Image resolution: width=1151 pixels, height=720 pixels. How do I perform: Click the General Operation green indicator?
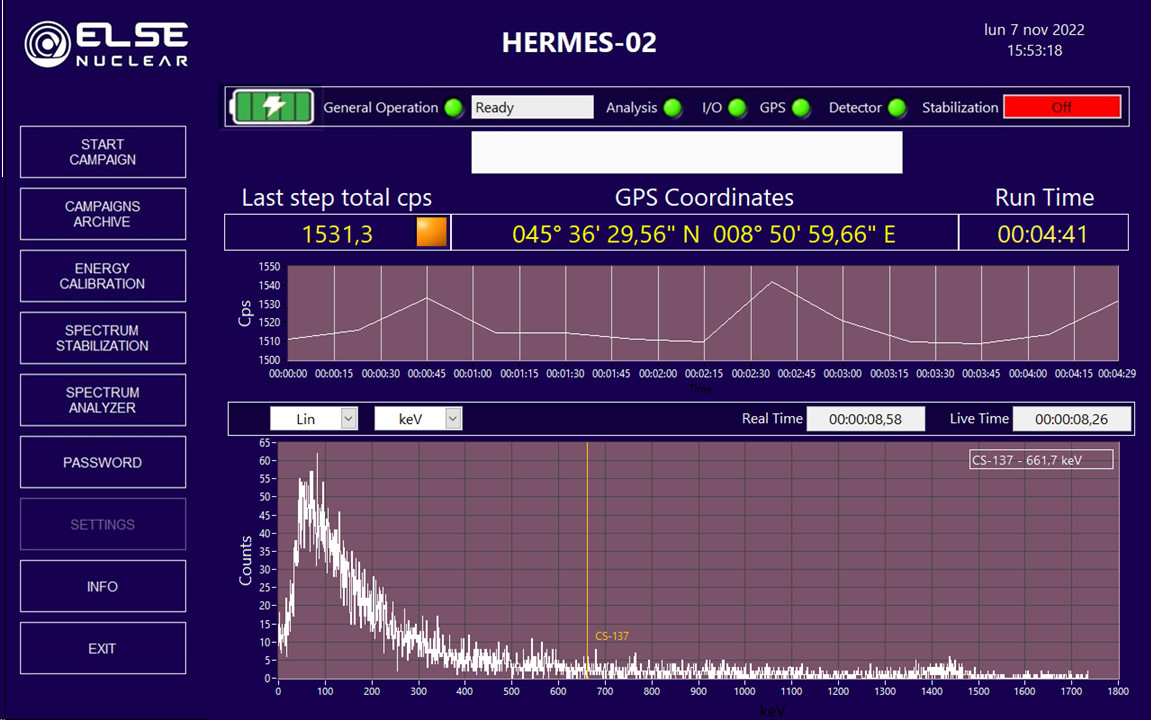pos(454,108)
